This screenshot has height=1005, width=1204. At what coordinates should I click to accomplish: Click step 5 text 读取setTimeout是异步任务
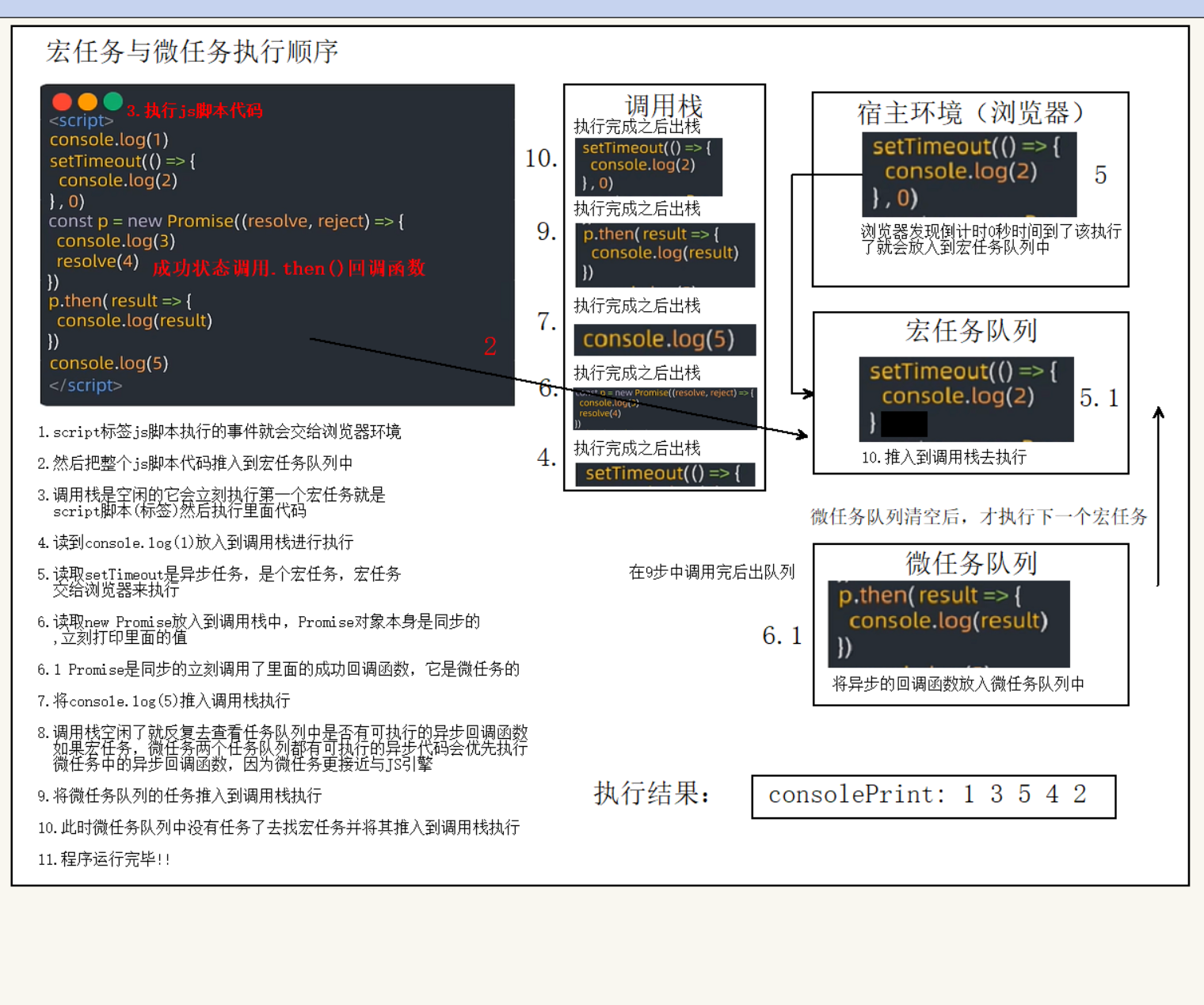tap(219, 582)
